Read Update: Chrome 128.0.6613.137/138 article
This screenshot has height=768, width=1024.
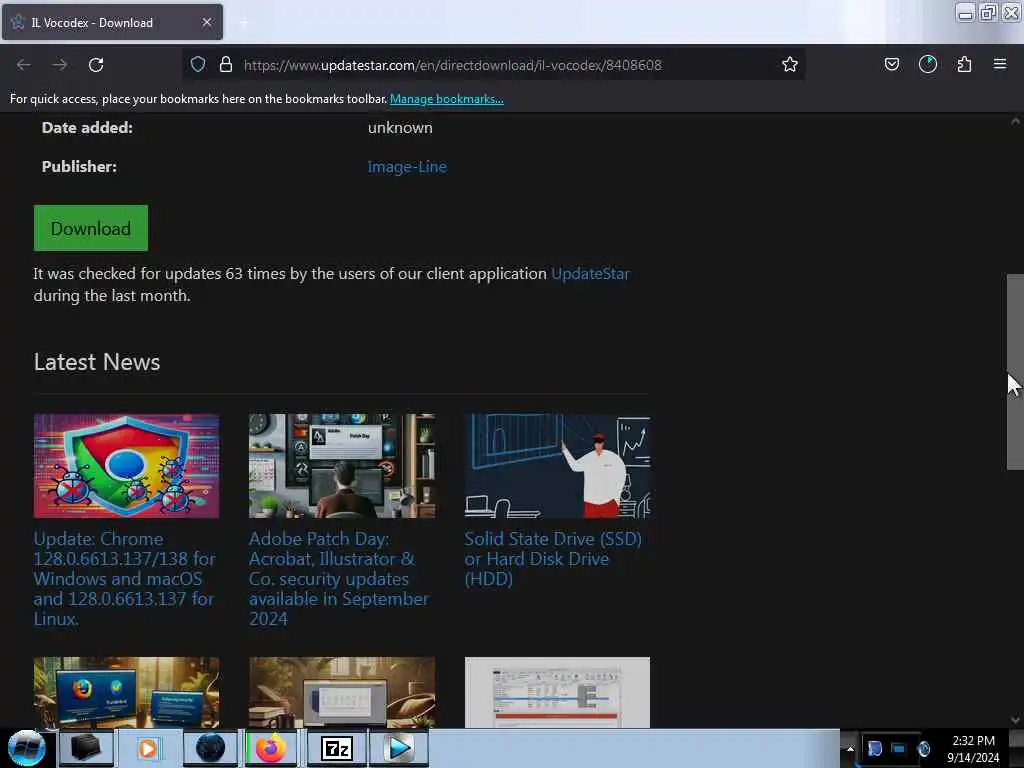click(x=124, y=579)
